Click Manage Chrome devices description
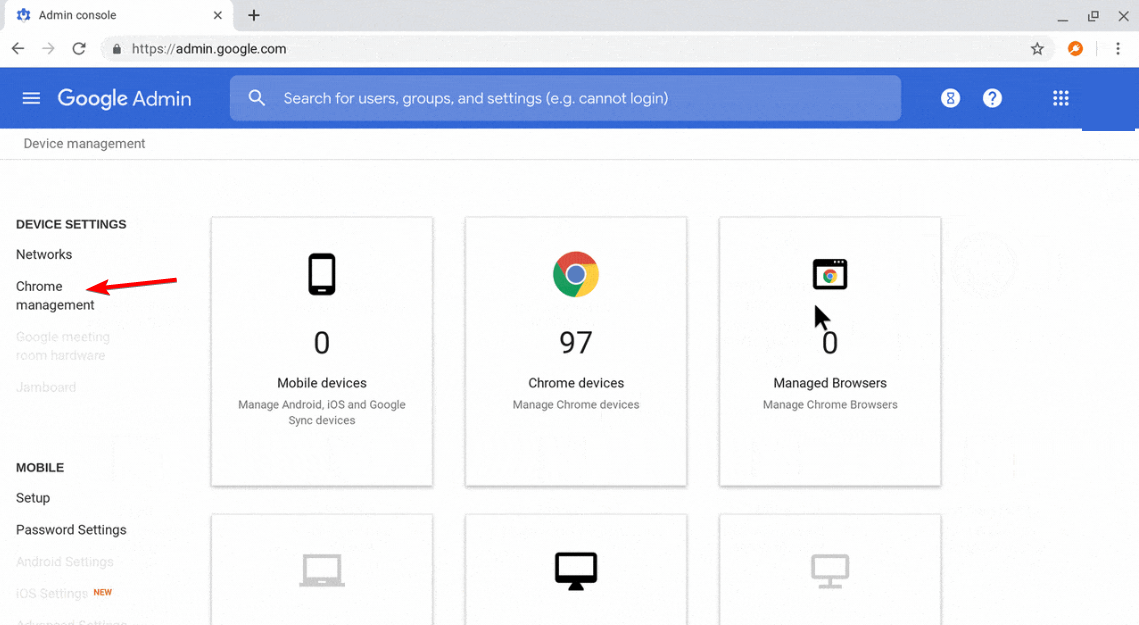The height and width of the screenshot is (625, 1139). [576, 405]
